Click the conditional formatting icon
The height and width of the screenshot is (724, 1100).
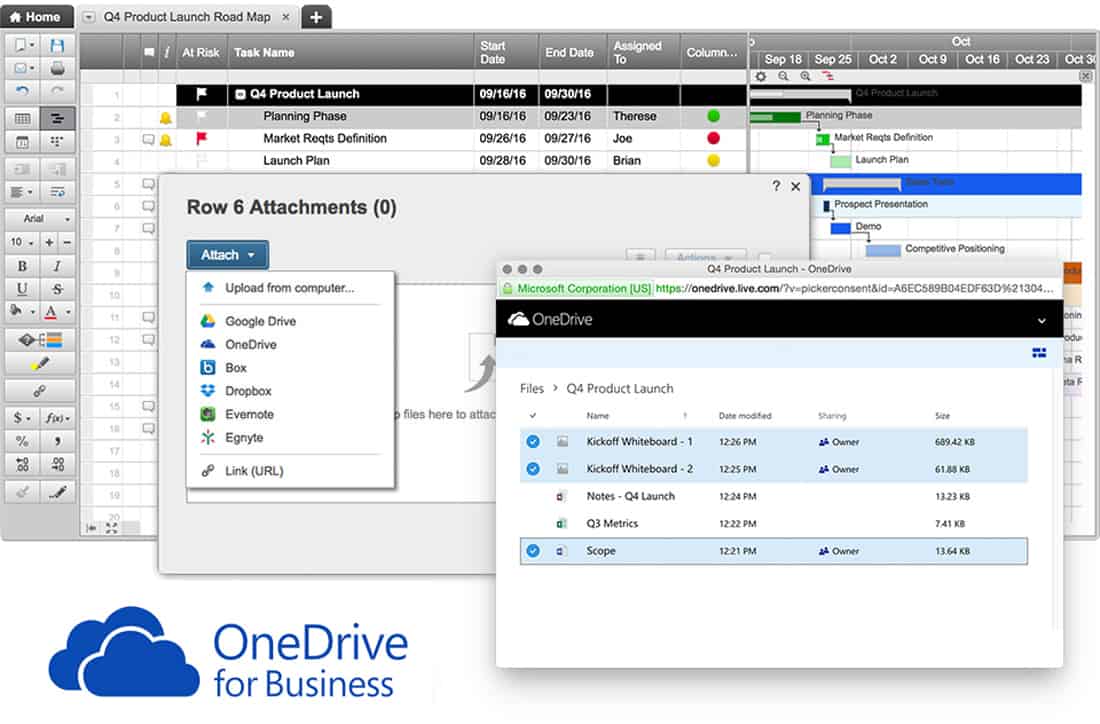40,340
